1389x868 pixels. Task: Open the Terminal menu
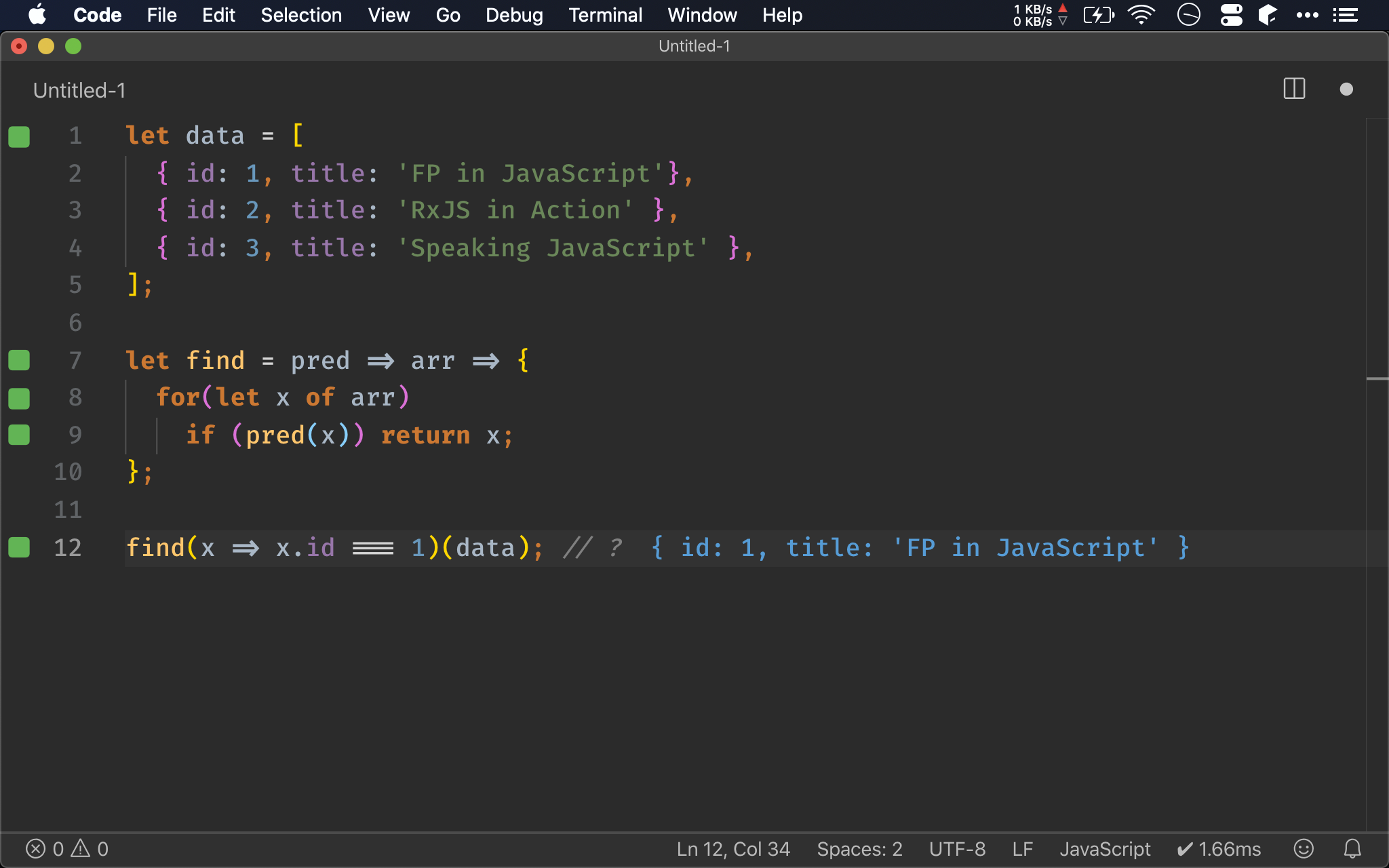605,15
